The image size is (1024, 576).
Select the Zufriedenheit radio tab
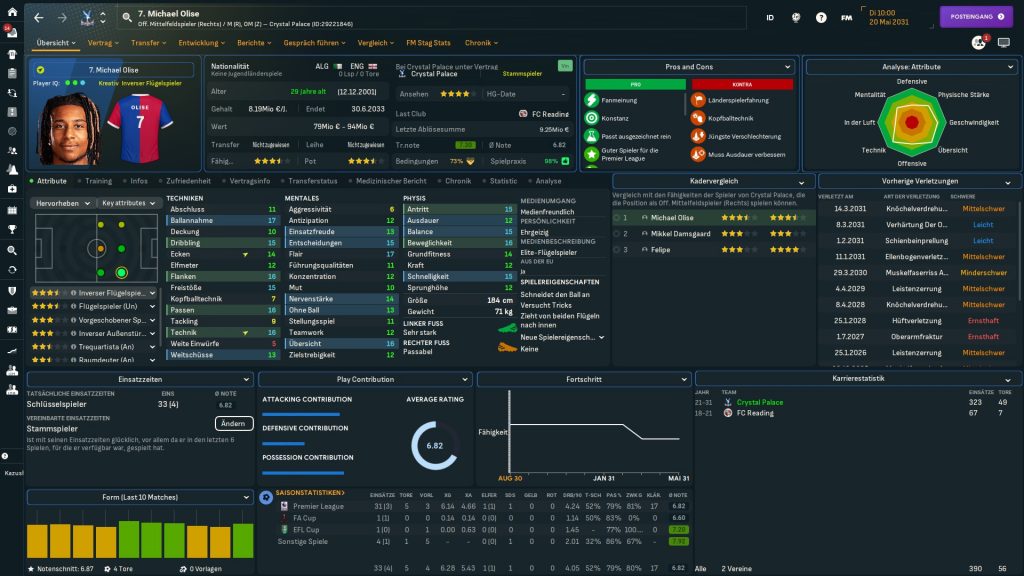click(183, 181)
